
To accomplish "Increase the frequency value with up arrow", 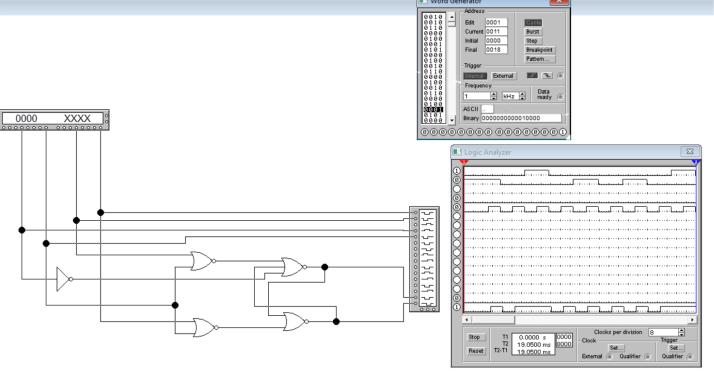I will pyautogui.click(x=494, y=94).
